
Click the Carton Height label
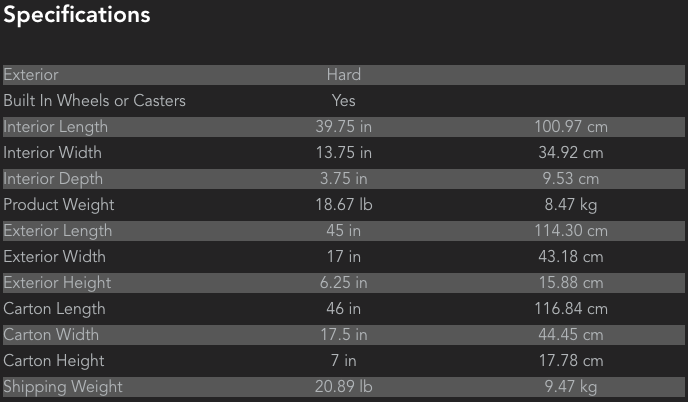coord(54,361)
